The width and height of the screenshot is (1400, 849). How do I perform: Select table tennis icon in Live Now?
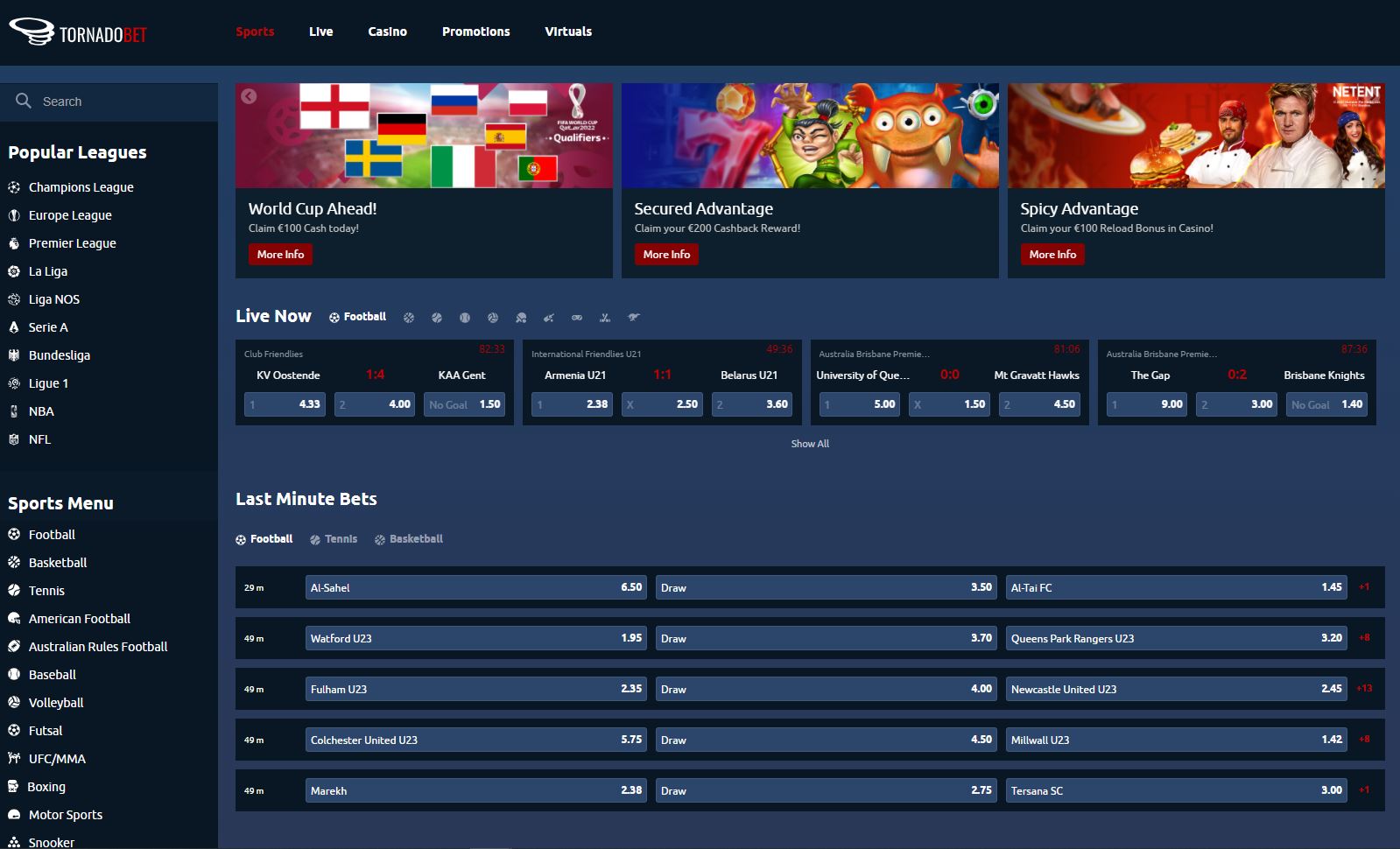[x=521, y=318]
